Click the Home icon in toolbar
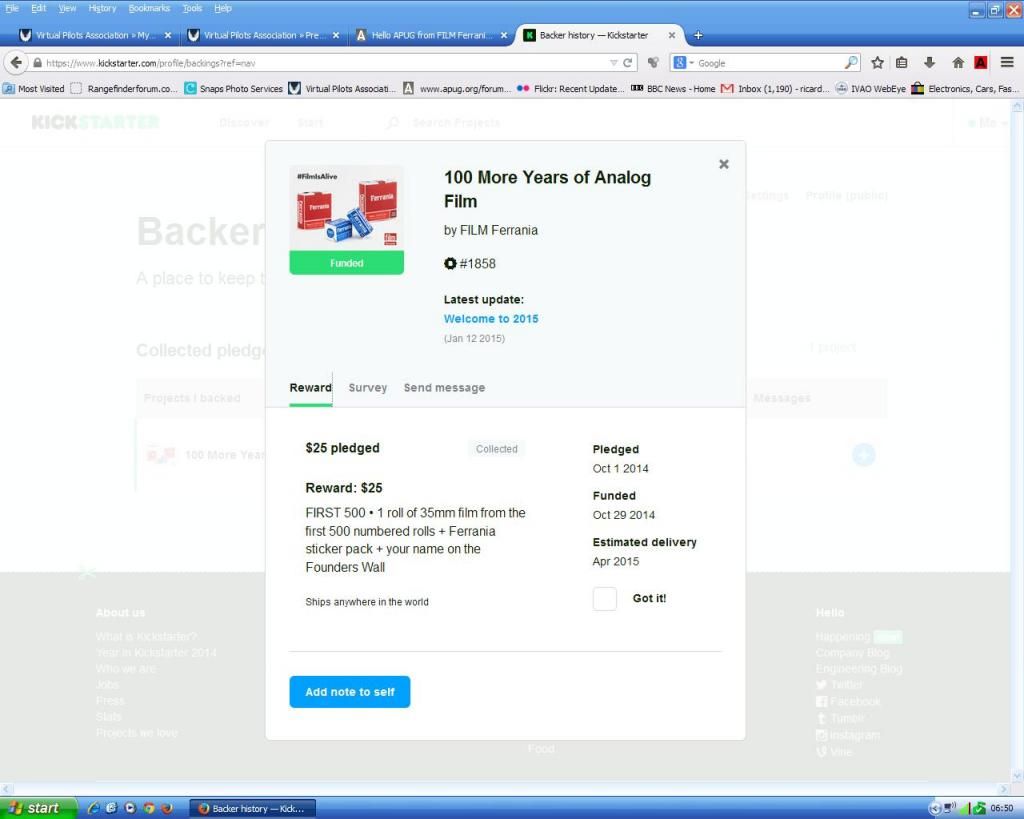 tap(957, 63)
